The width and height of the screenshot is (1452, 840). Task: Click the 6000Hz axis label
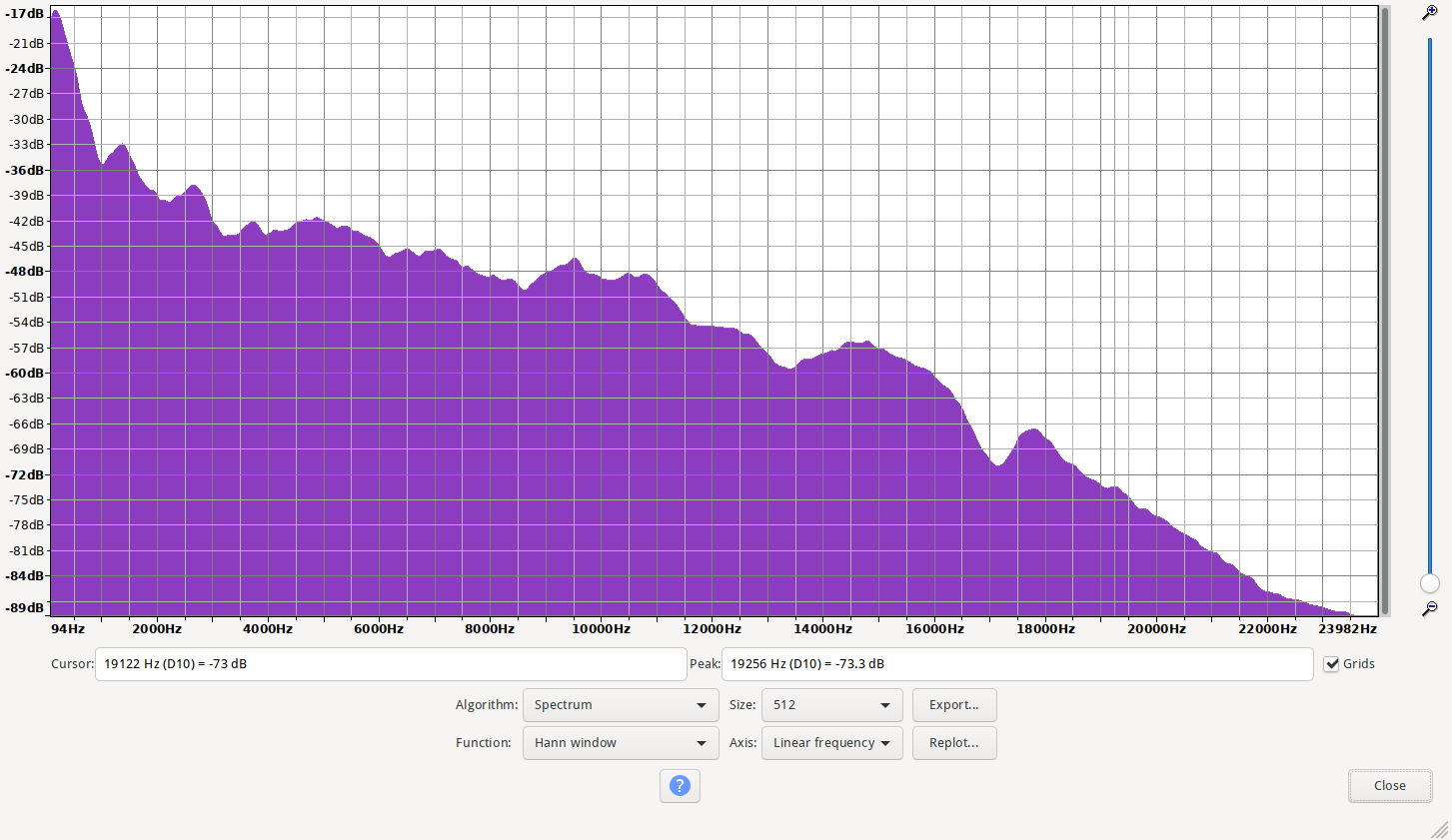tap(379, 629)
